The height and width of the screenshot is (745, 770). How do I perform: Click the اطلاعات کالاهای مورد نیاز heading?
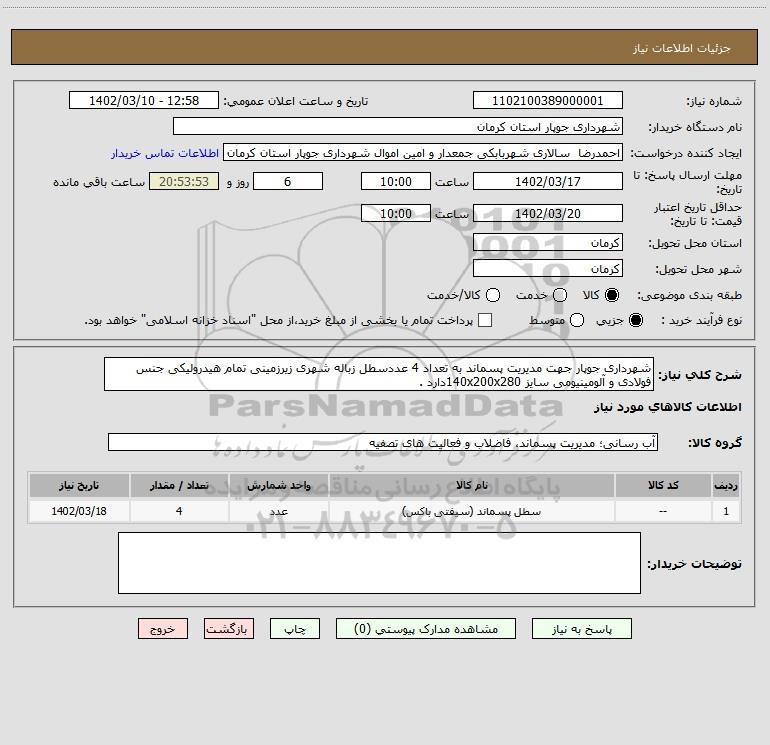tap(668, 407)
